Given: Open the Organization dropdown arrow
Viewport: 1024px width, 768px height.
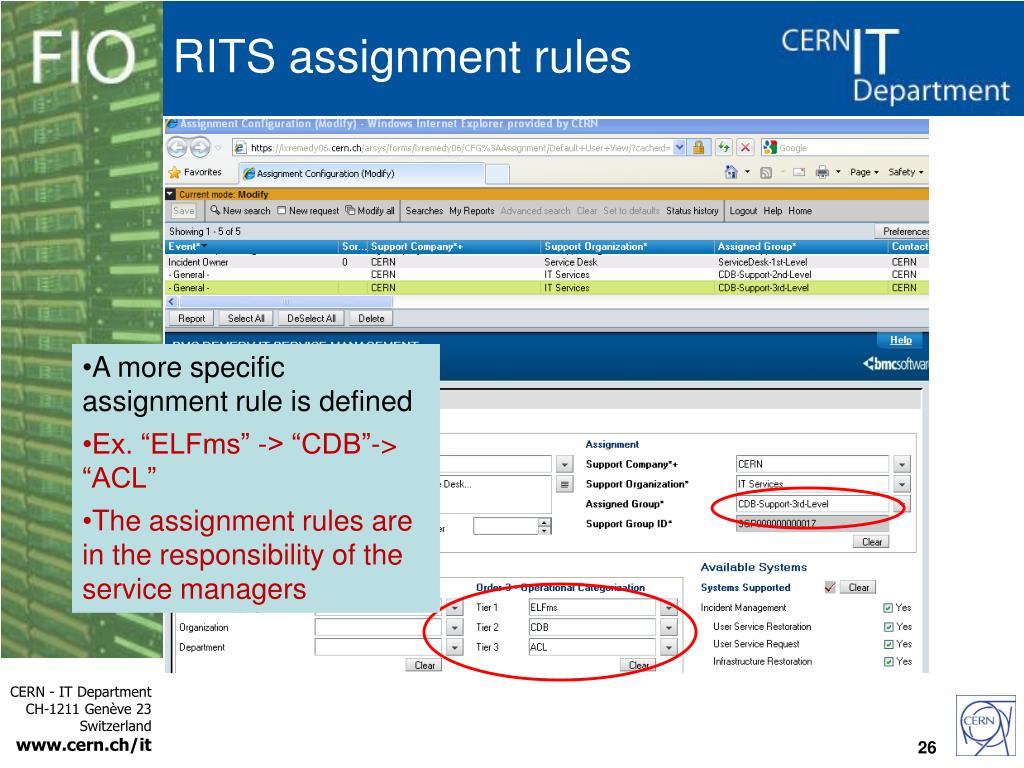Looking at the screenshot, I should (455, 628).
